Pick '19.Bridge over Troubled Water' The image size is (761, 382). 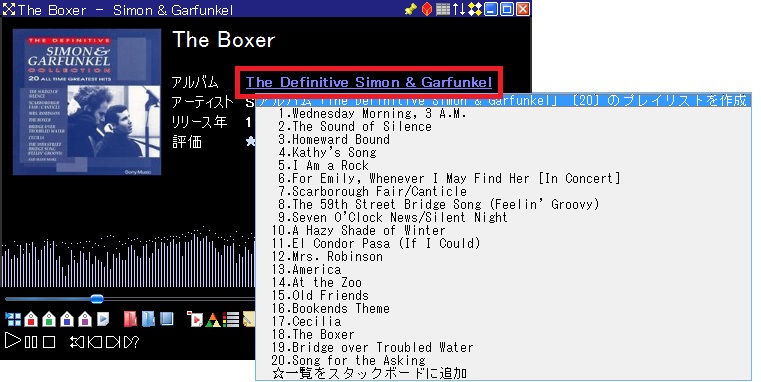[x=503, y=348]
